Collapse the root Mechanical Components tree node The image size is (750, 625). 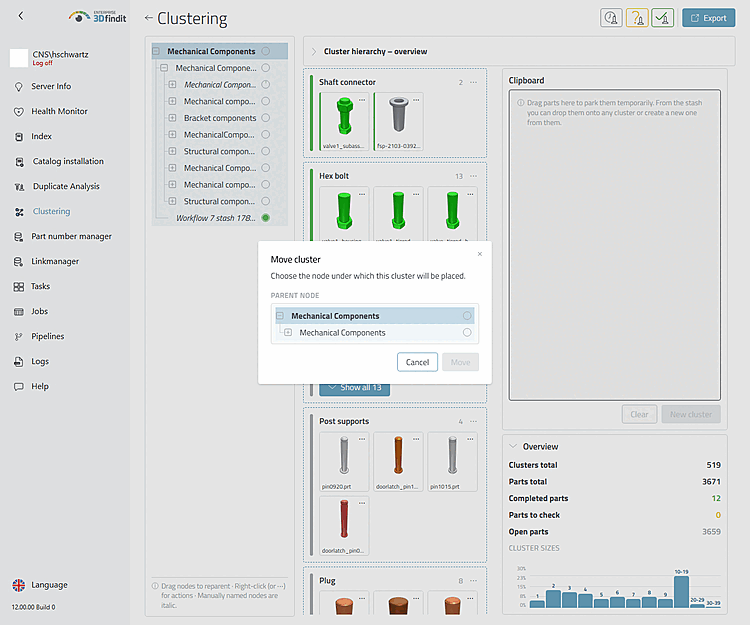(x=156, y=51)
